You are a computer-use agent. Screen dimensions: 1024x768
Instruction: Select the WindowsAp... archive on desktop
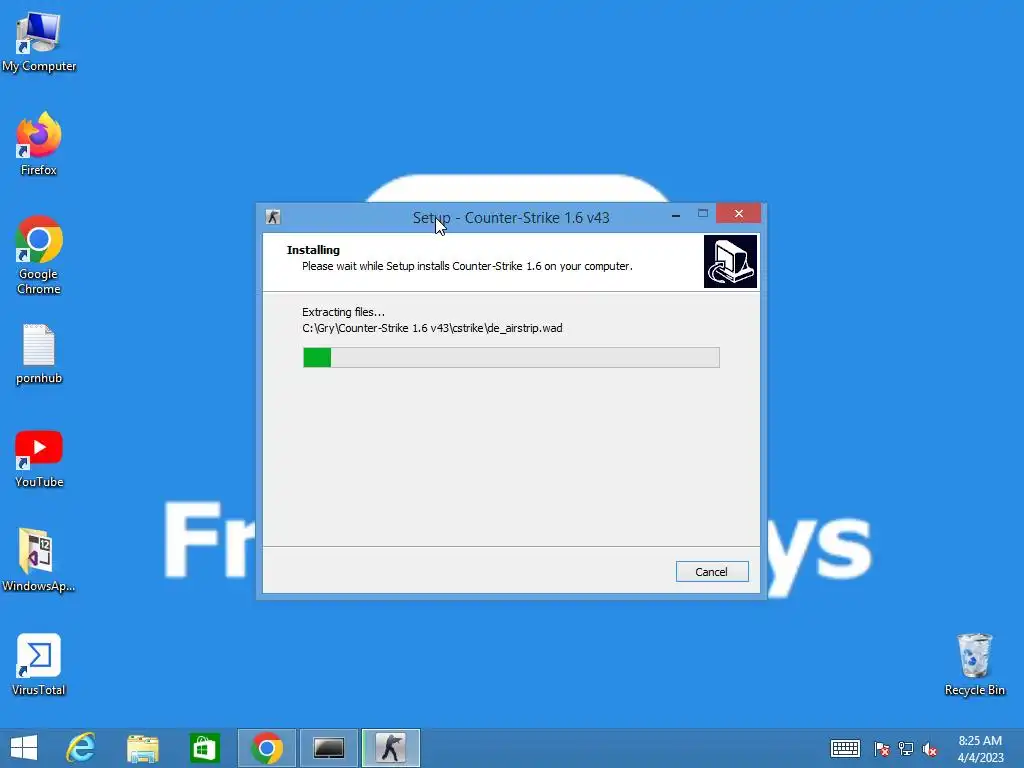point(39,560)
